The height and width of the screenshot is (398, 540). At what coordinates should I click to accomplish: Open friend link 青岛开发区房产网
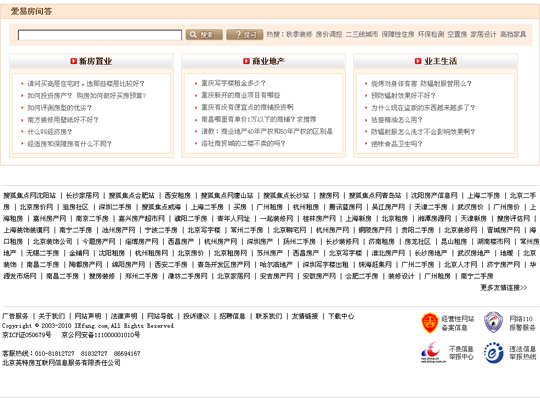pyautogui.click(x=224, y=265)
